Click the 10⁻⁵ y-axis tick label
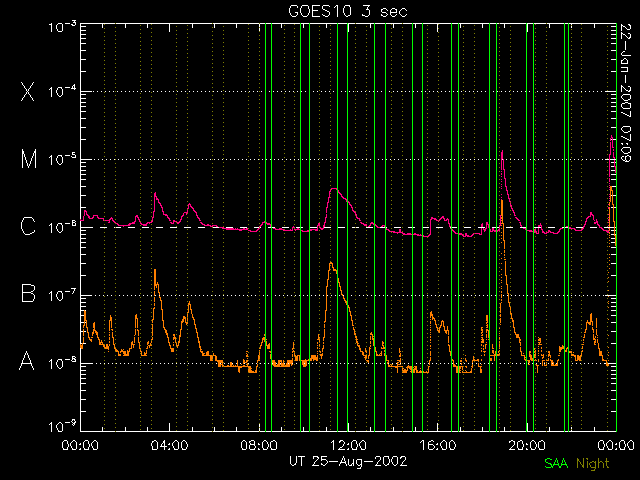The width and height of the screenshot is (640, 480). pyautogui.click(x=62, y=159)
